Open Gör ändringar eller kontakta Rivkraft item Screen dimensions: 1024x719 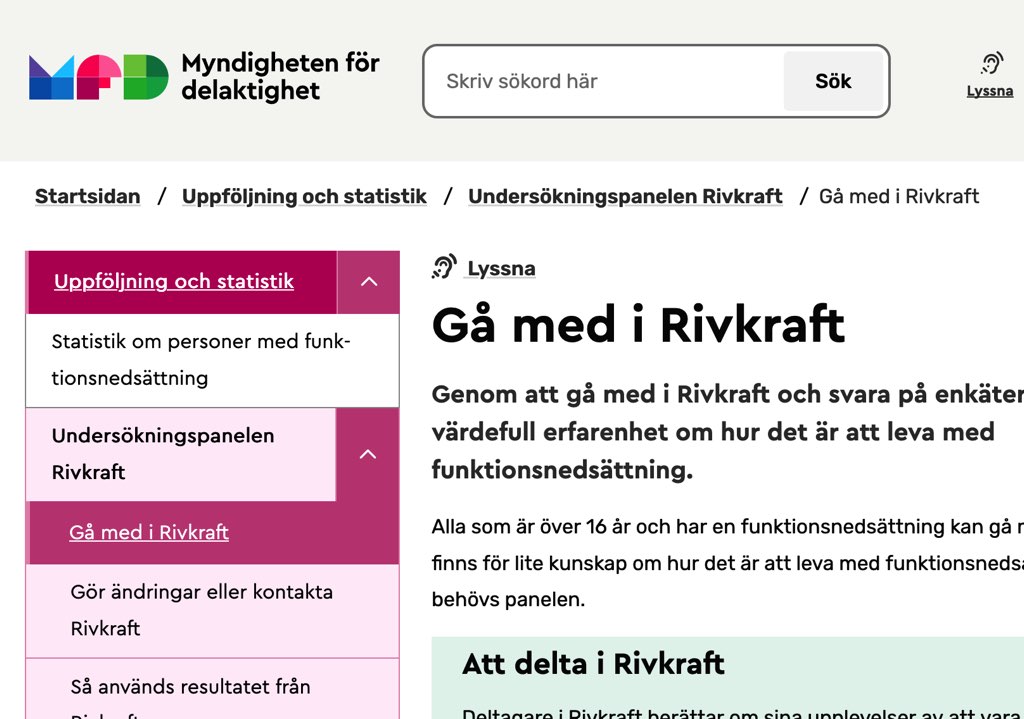pos(212,610)
